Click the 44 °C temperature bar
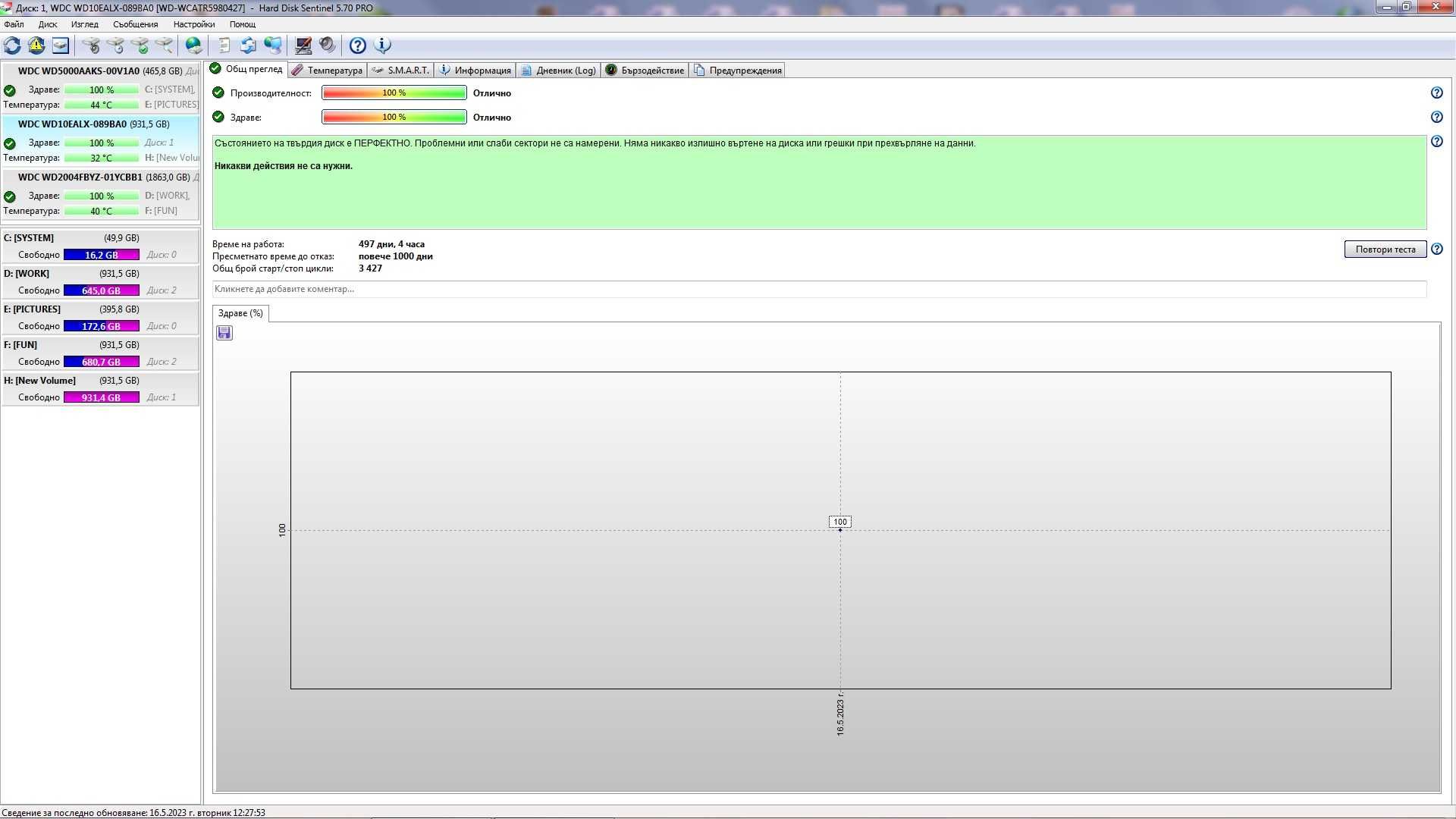 pos(102,105)
